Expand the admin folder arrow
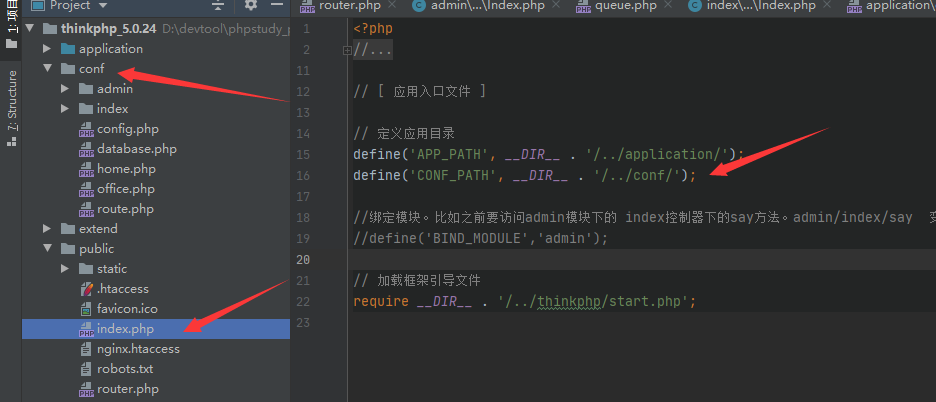Viewport: 936px width, 402px height. [65, 89]
